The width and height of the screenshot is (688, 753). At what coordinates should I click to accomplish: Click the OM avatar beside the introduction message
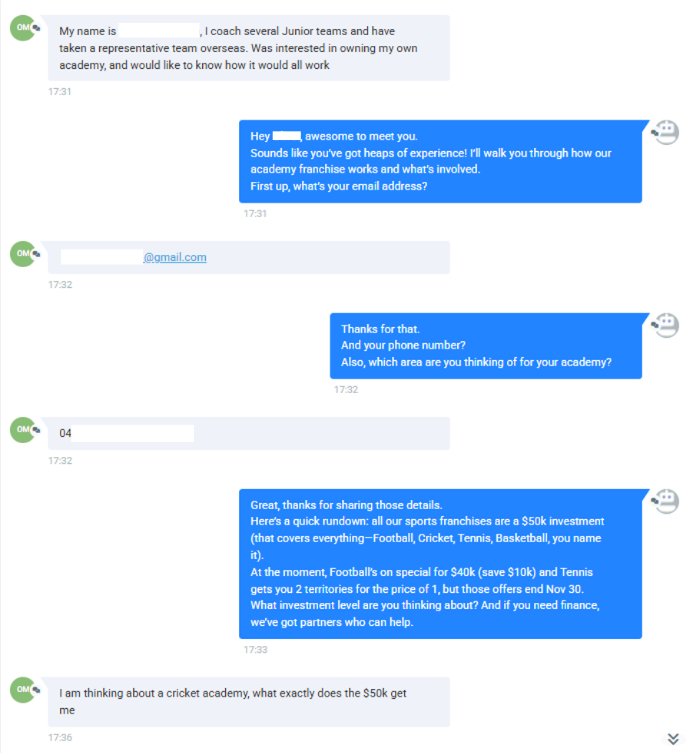pyautogui.click(x=24, y=29)
